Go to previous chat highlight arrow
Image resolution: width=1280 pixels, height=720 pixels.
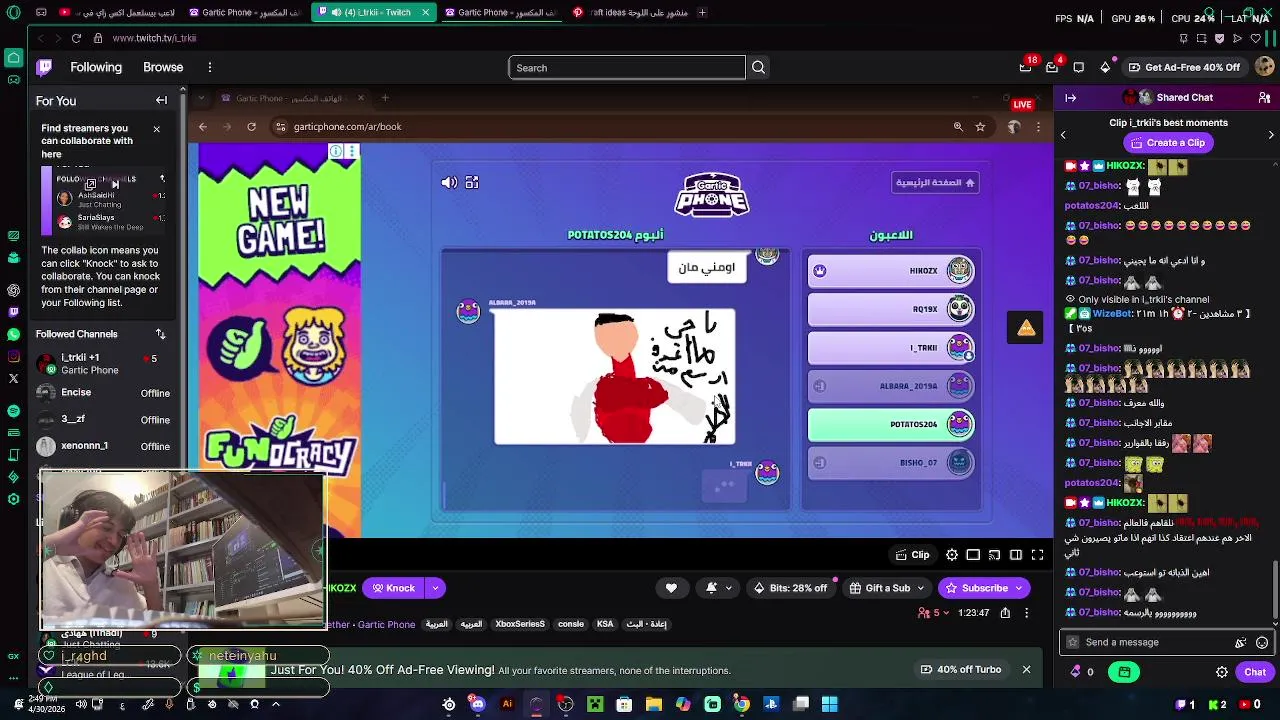[1063, 134]
